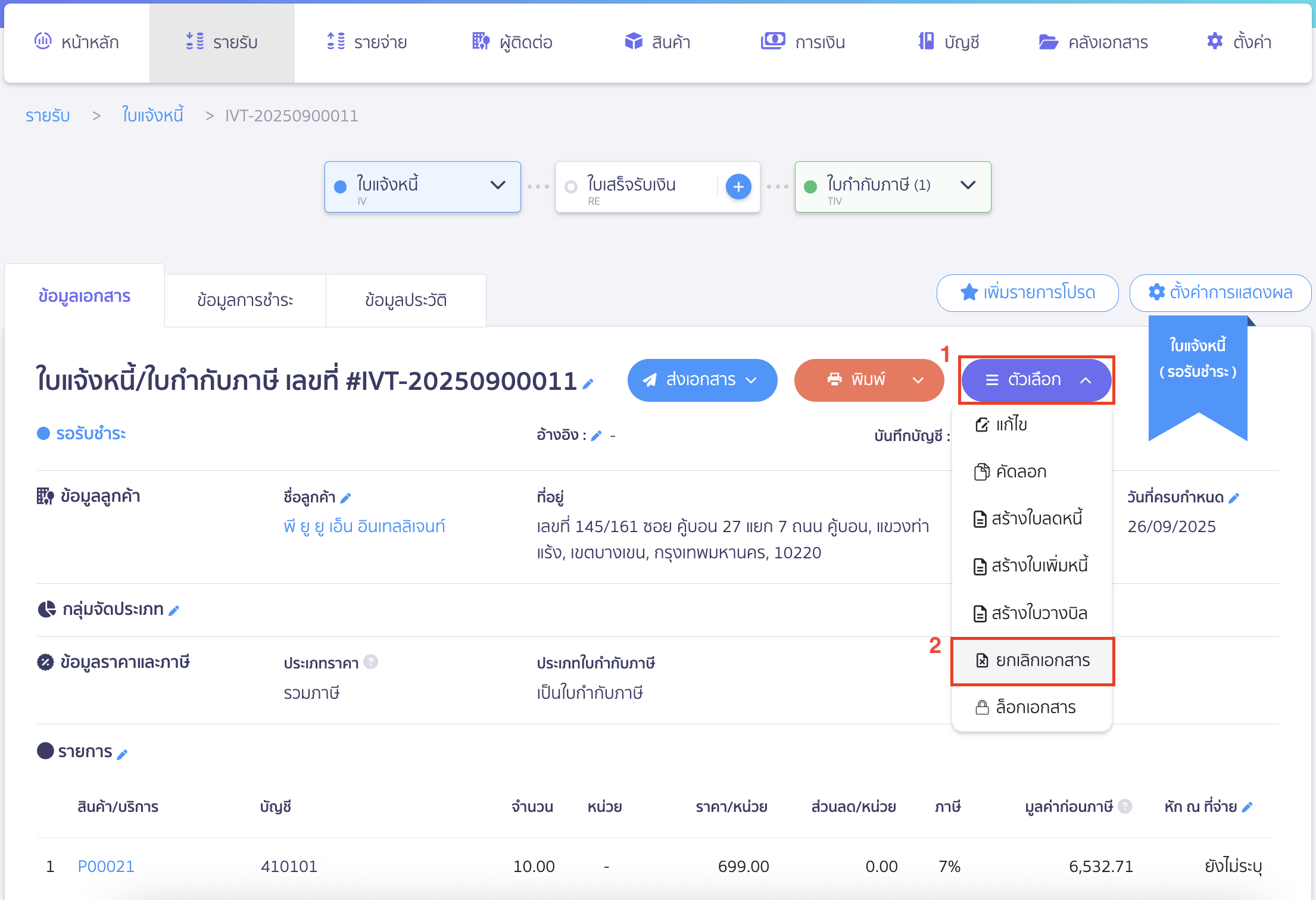Open customer link พี ยู ยู เอ็น อินเทลลิเจนท์
1316x900 pixels.
pos(364,527)
